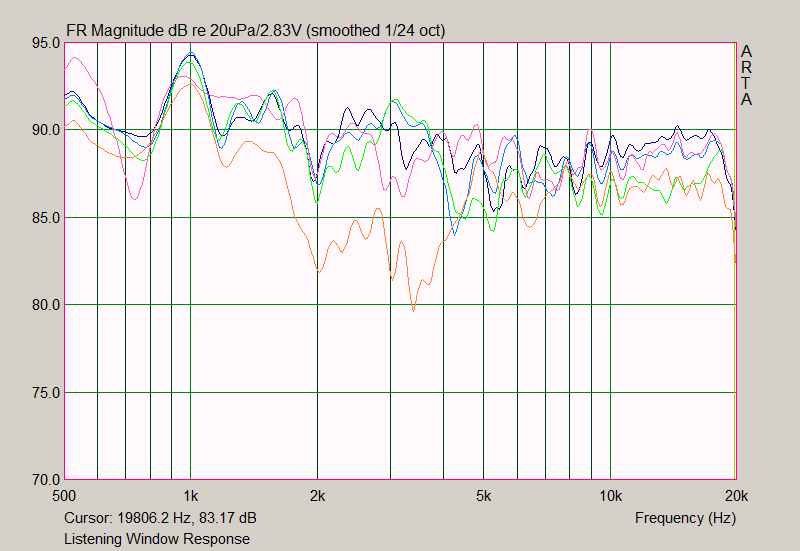Select the "Frequency (Hz)" axis caption

pos(685,519)
